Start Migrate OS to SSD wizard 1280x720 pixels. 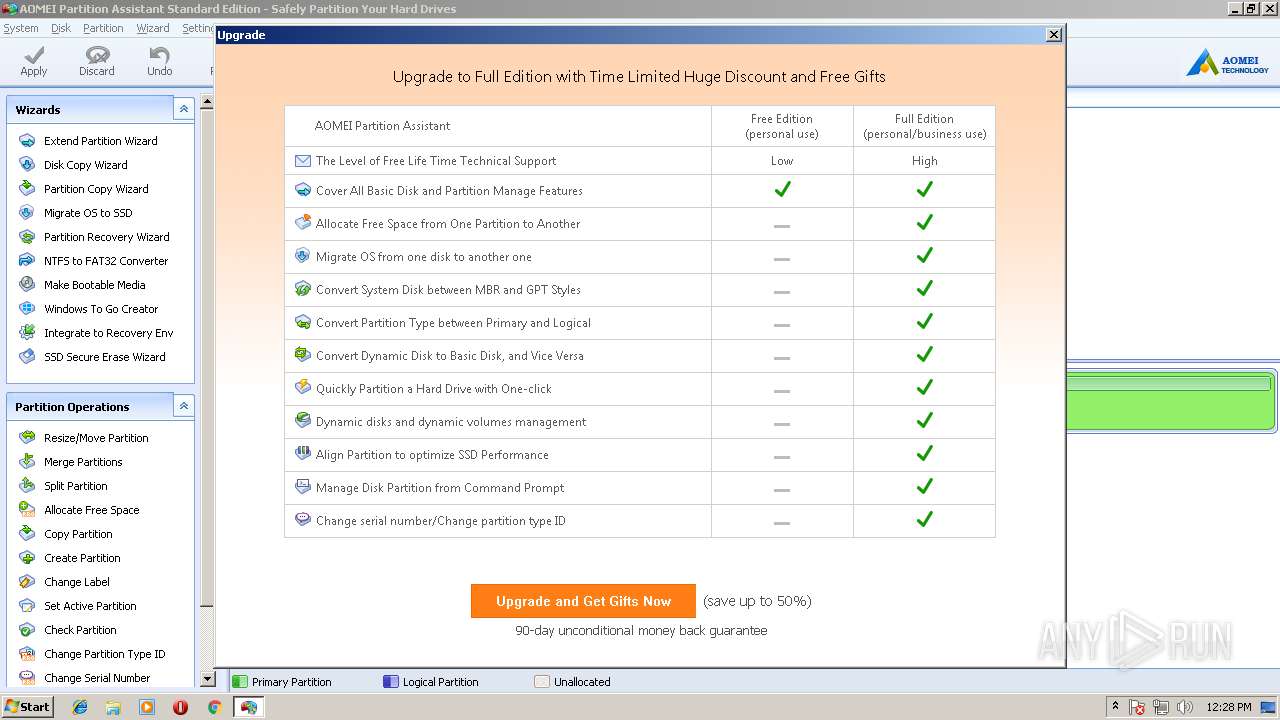pos(88,213)
